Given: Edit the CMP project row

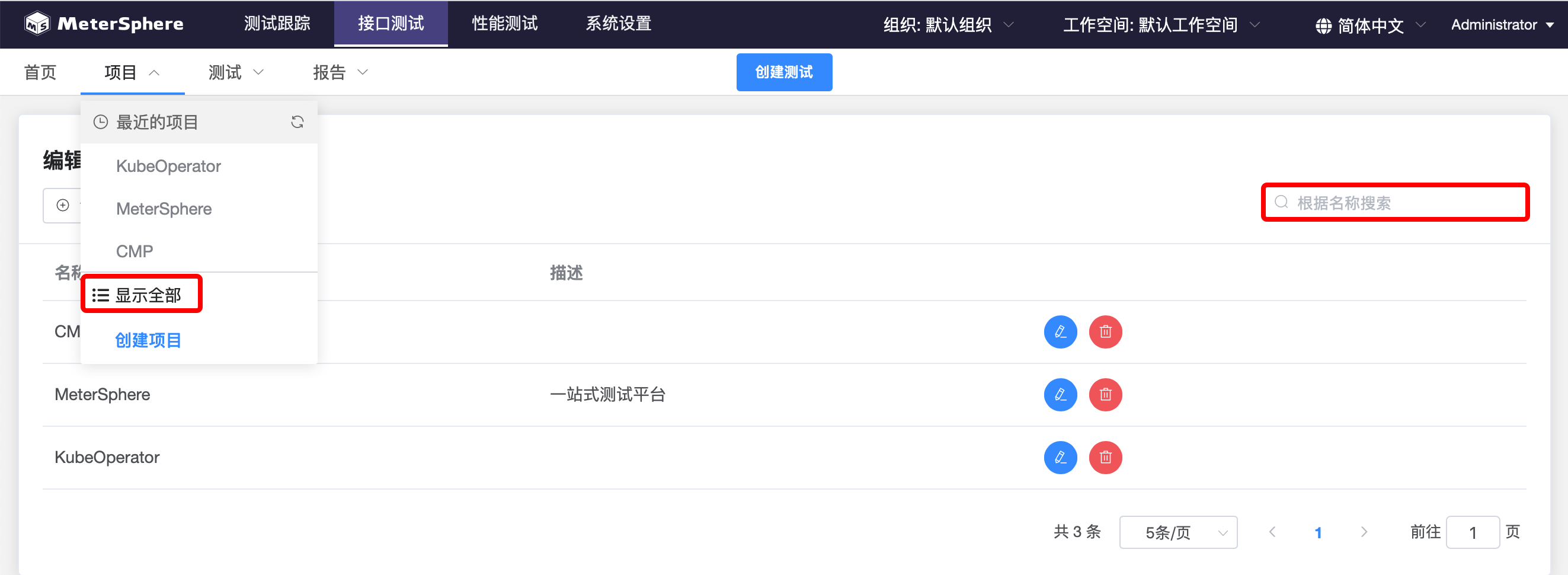Looking at the screenshot, I should pyautogui.click(x=1060, y=332).
